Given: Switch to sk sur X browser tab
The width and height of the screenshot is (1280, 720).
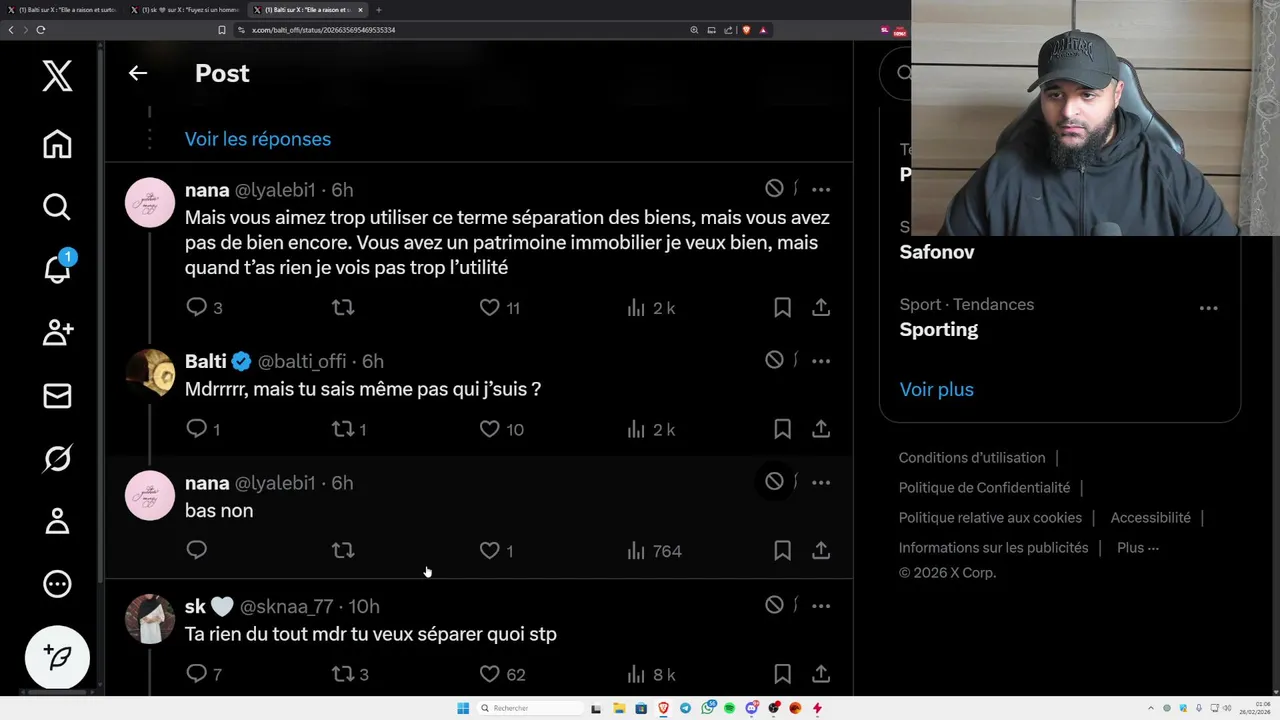Looking at the screenshot, I should [185, 10].
